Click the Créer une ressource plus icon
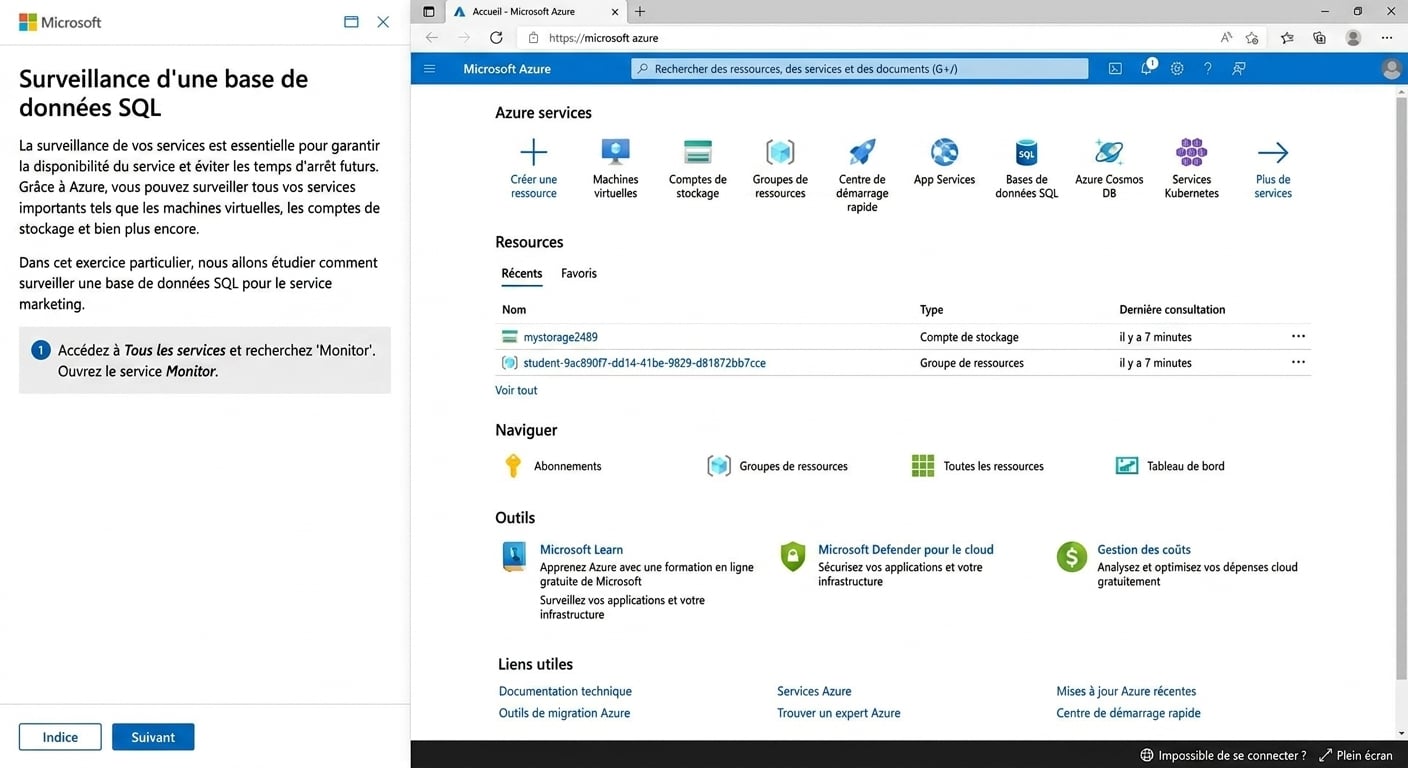Image resolution: width=1408 pixels, height=768 pixels. coord(534,152)
